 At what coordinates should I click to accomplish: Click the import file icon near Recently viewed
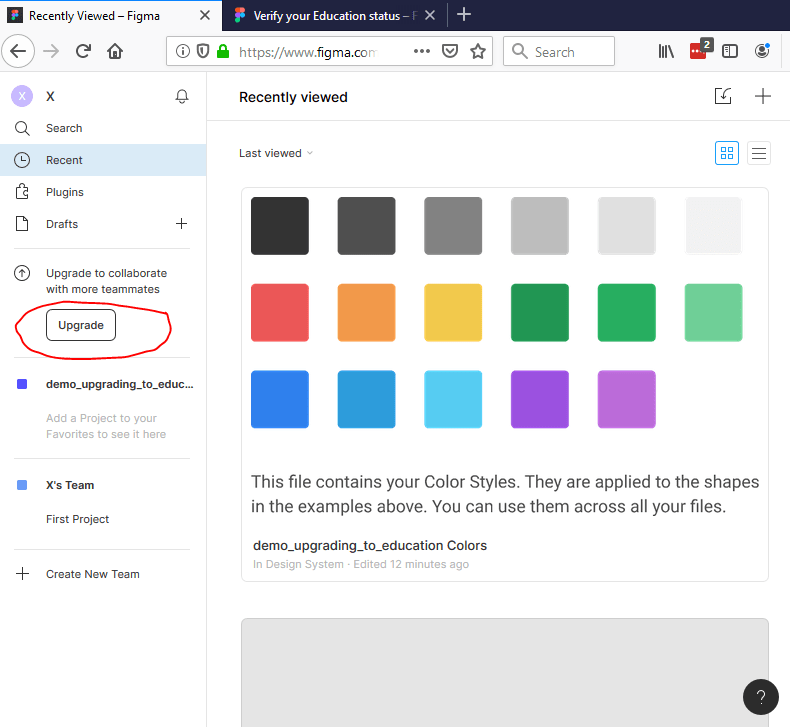(x=723, y=96)
